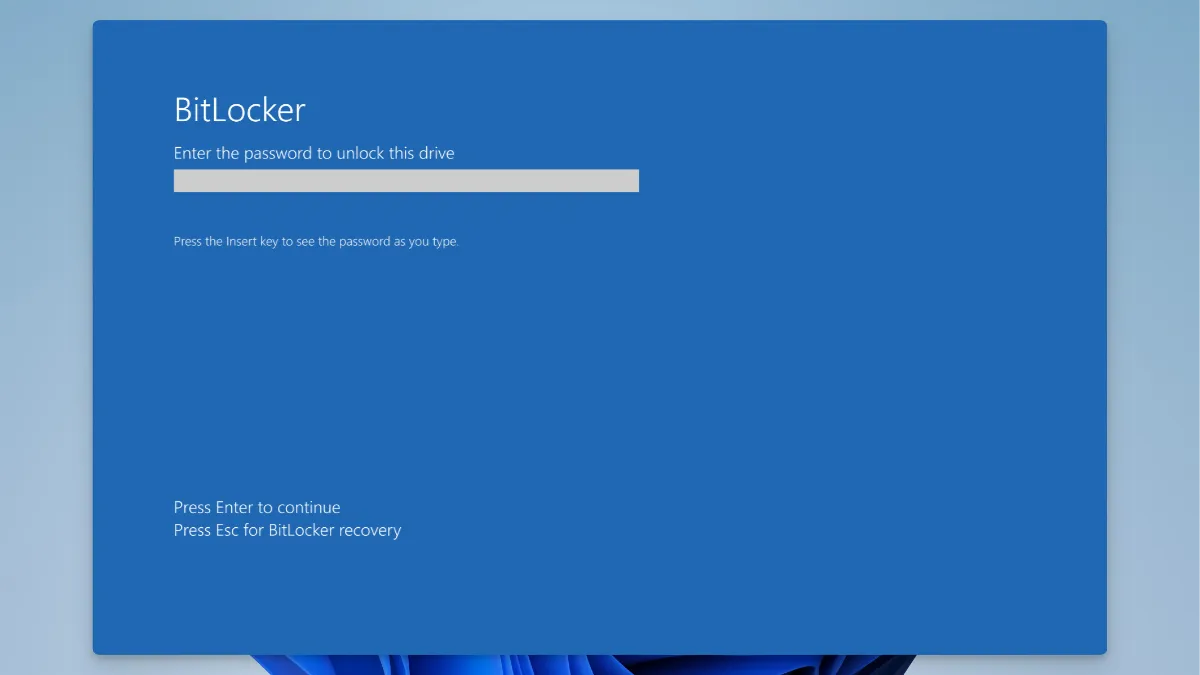This screenshot has width=1200, height=675.
Task: Click the word "drive" in the password prompt
Action: click(x=435, y=153)
